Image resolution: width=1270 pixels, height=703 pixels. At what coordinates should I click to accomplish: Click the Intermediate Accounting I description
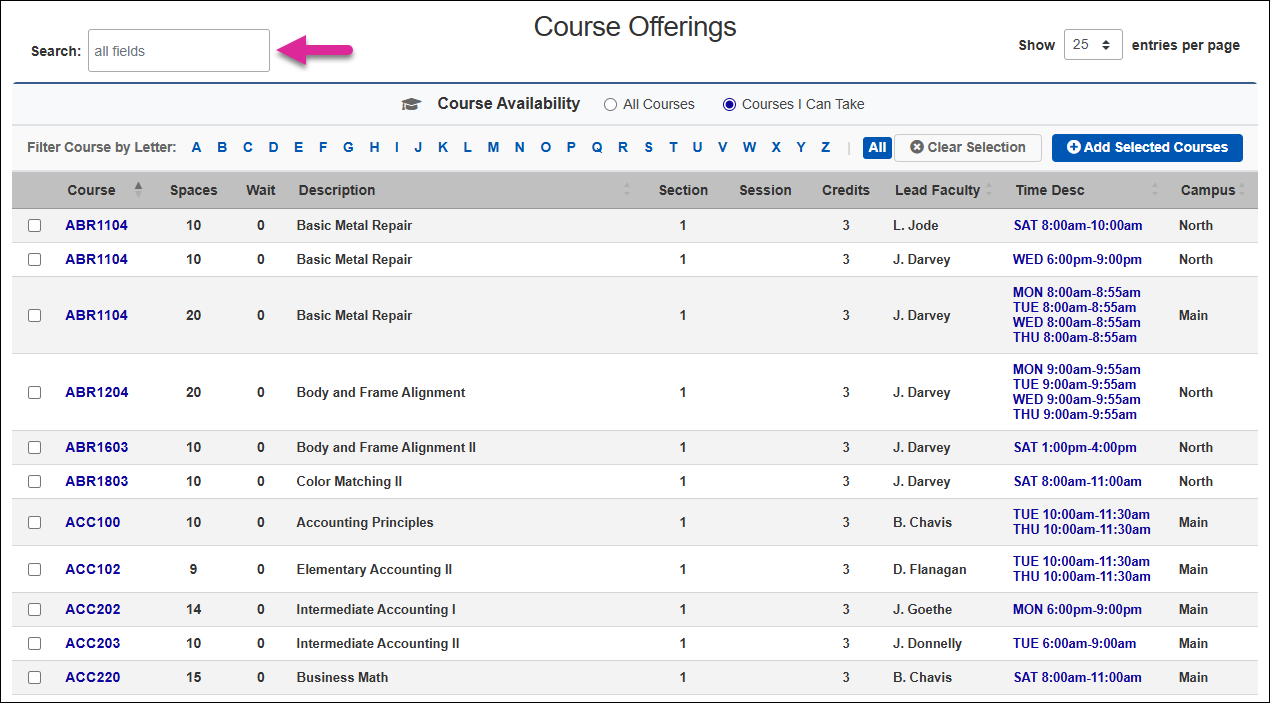click(376, 609)
